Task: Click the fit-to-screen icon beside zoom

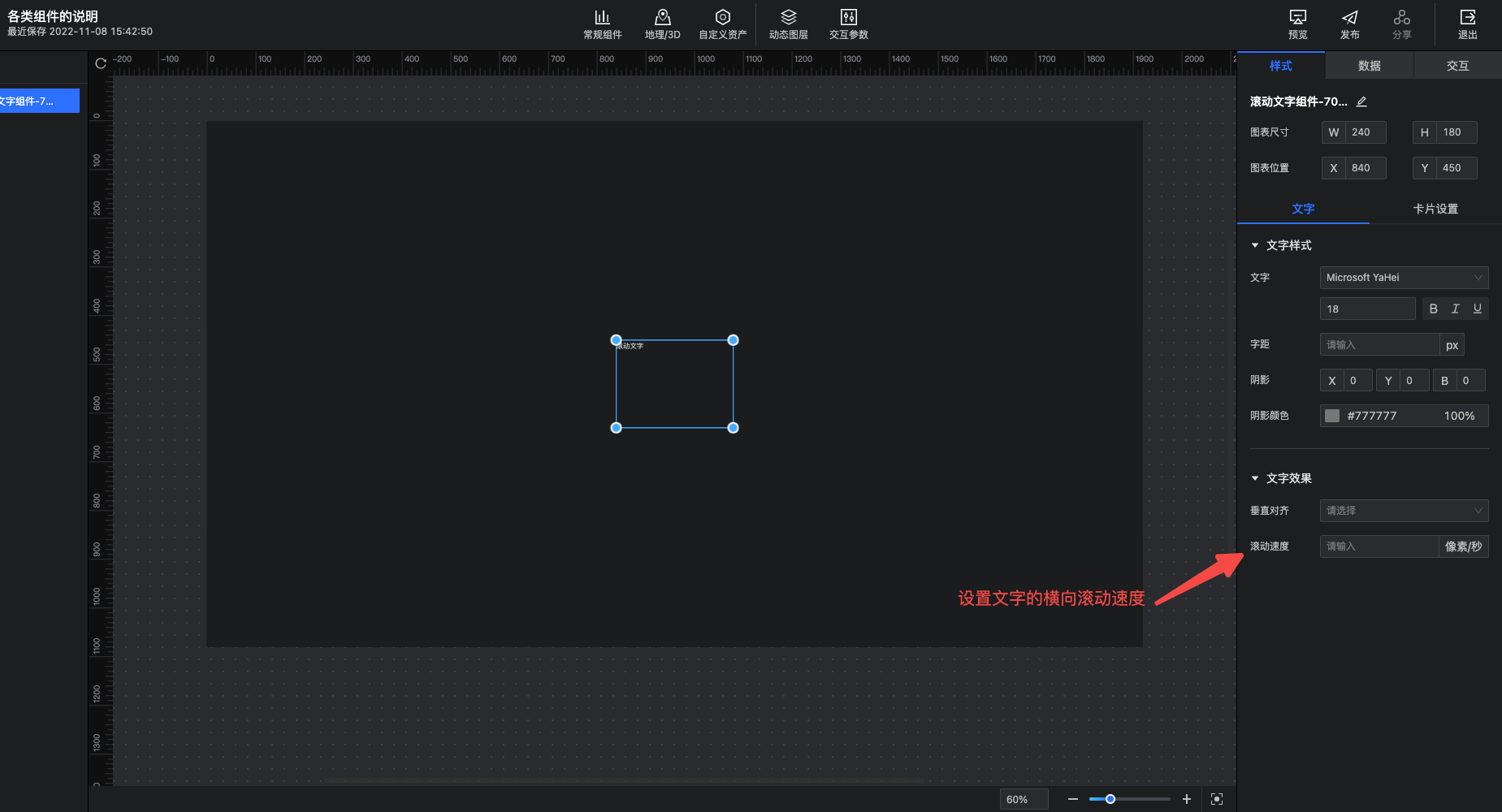Action: 1216,799
